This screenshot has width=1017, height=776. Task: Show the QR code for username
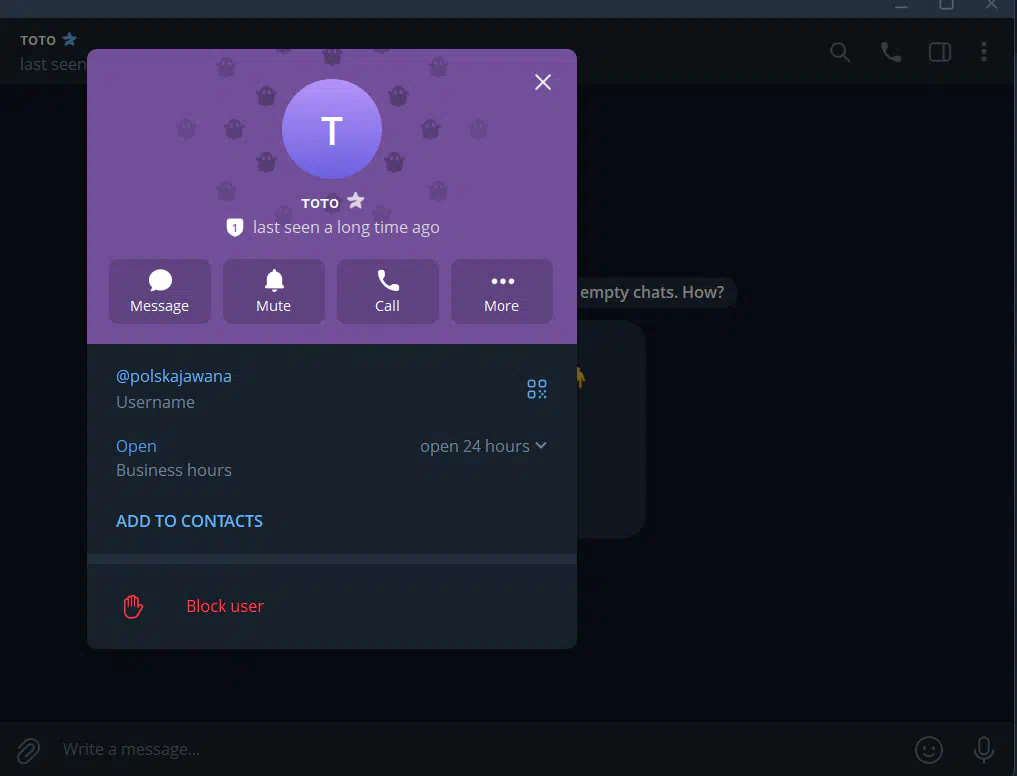pos(537,389)
